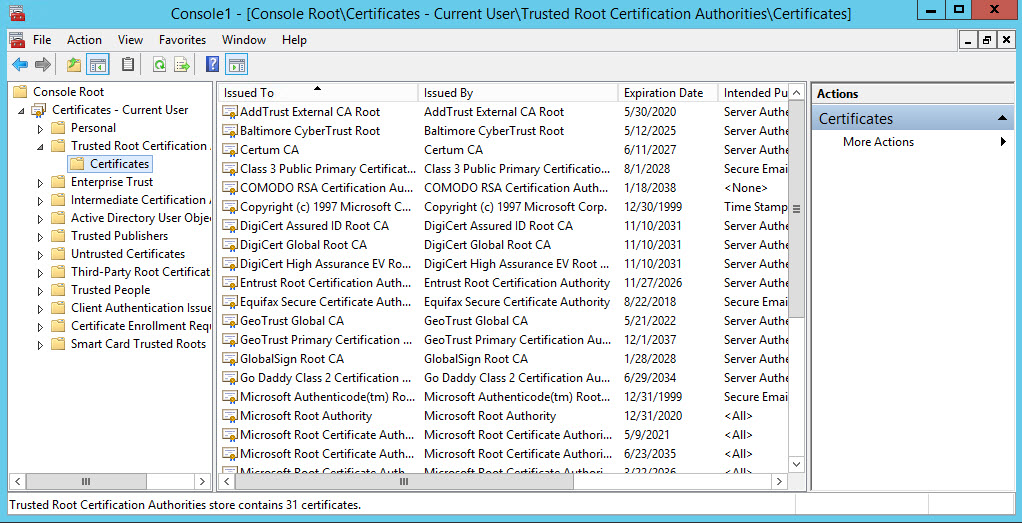Click expiration date 12/30/1999
The height and width of the screenshot is (523, 1022).
pos(652,207)
